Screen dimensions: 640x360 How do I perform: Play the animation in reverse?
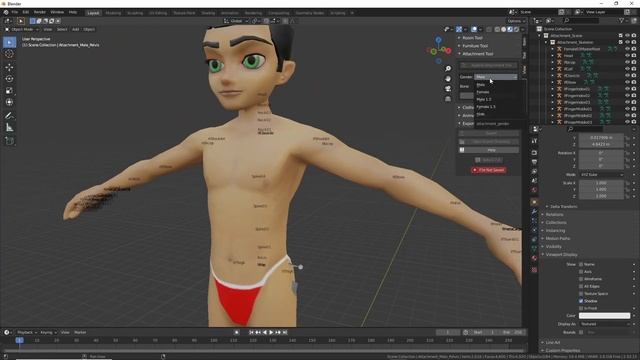(265, 332)
